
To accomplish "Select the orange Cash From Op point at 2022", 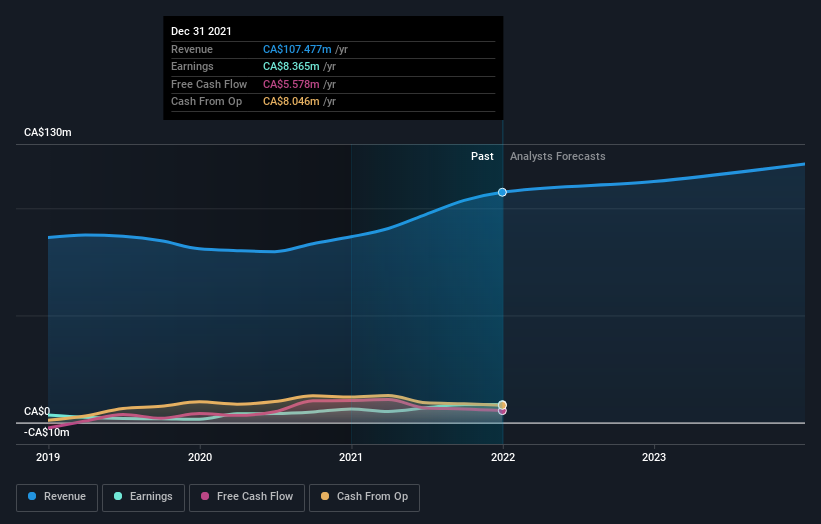I will 502,405.
